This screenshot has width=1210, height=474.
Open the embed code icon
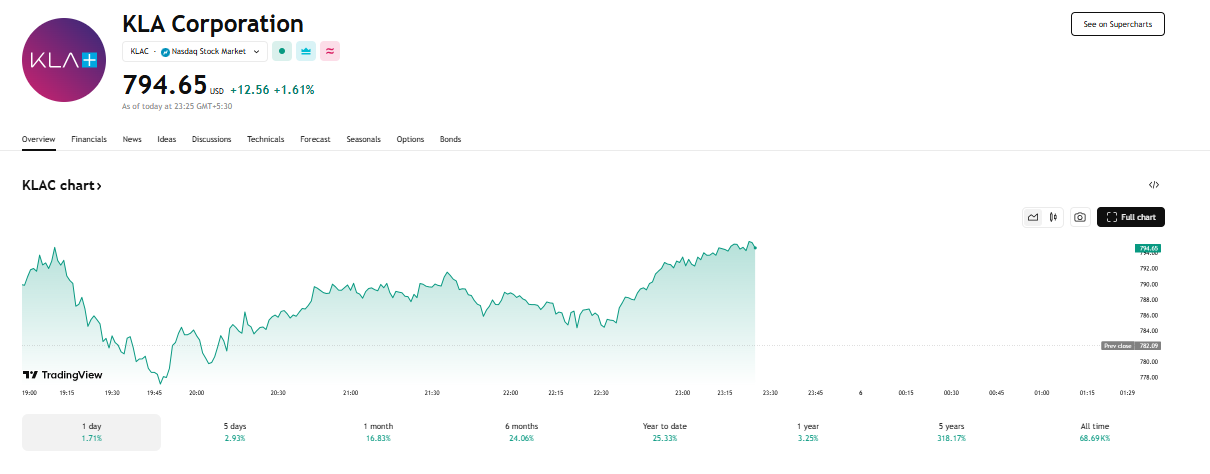1154,185
